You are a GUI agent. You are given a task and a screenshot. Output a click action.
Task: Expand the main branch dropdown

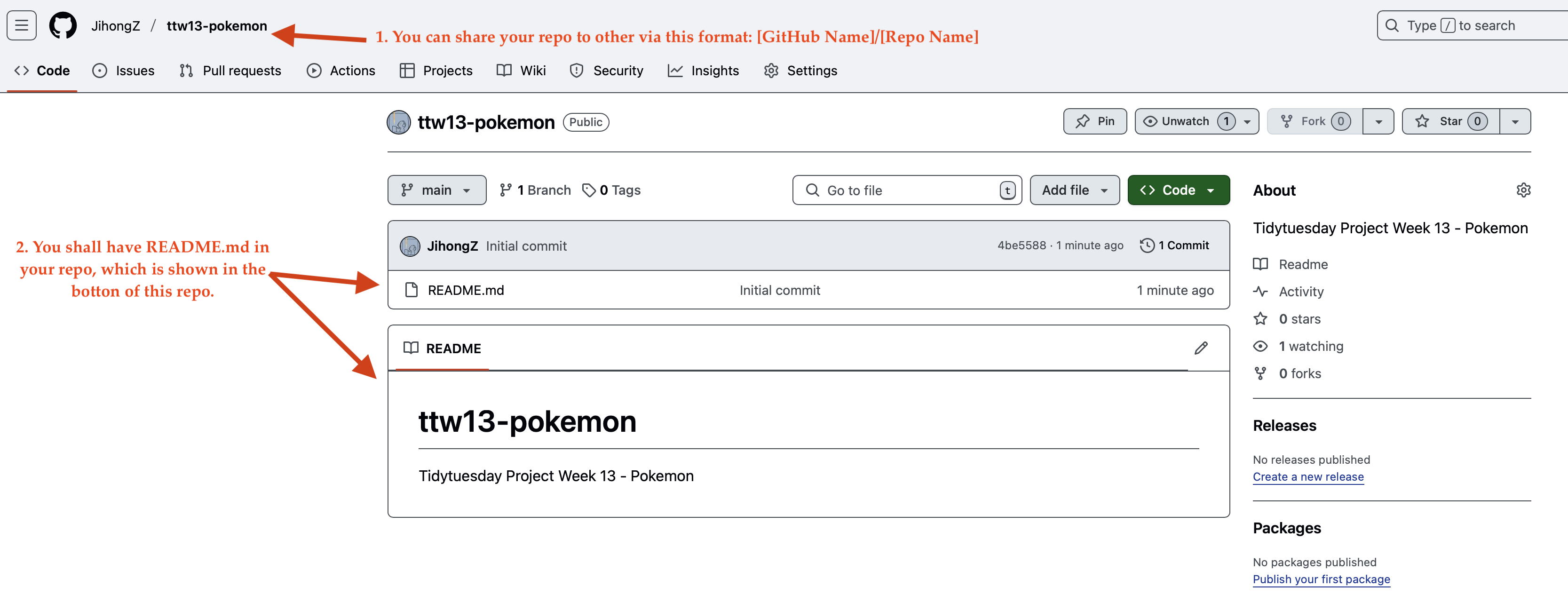click(x=436, y=190)
